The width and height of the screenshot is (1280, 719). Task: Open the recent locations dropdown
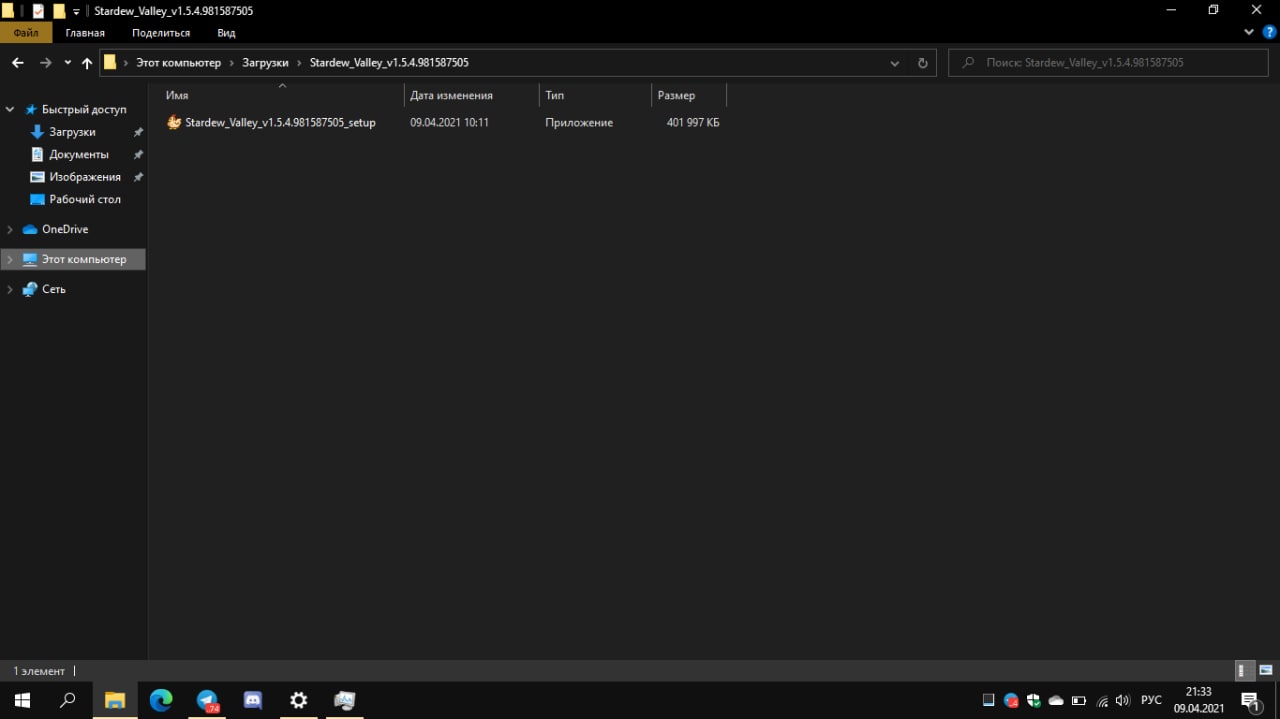pos(67,63)
